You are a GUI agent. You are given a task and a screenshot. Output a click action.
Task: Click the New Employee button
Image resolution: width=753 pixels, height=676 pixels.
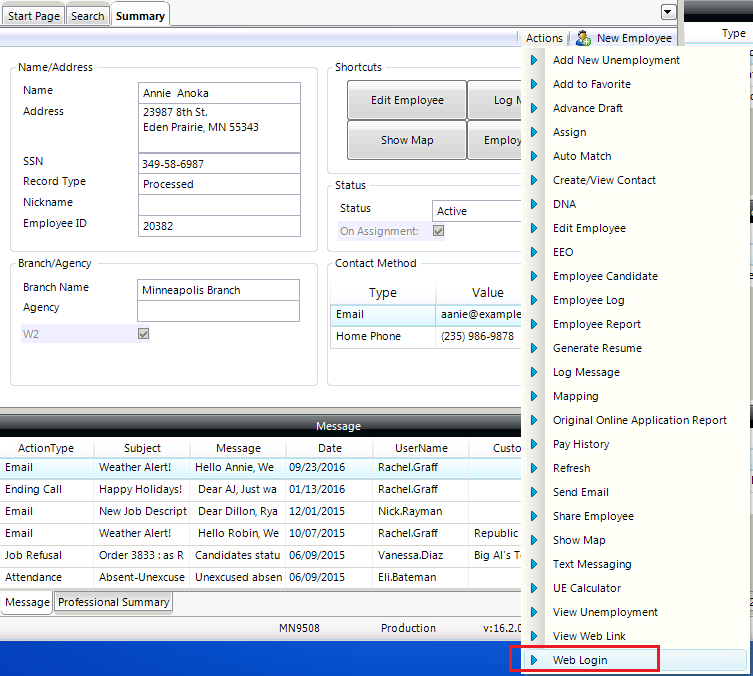[624, 38]
